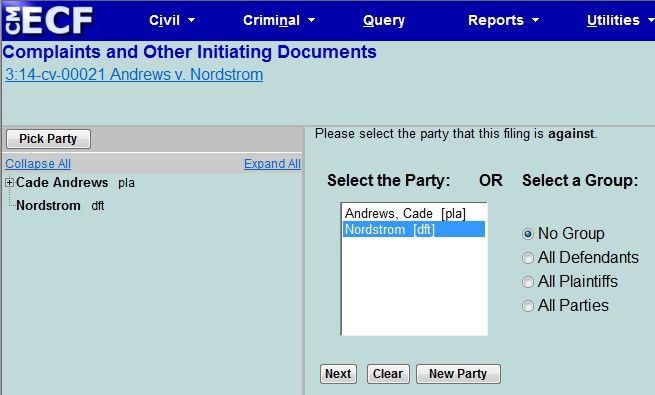
Task: Click the Clear button
Action: pos(388,374)
